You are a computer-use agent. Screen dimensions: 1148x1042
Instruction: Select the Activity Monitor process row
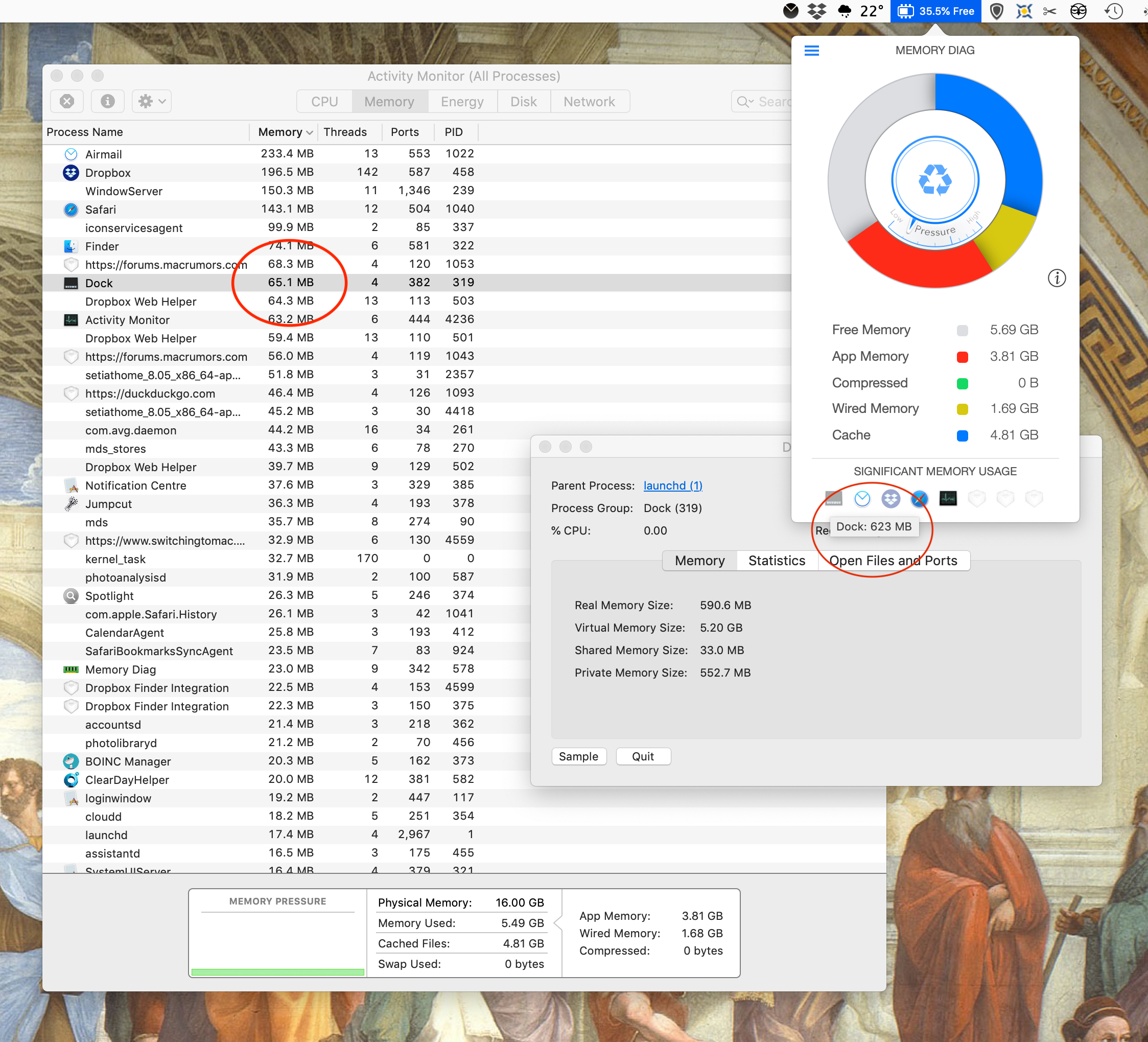click(417, 319)
